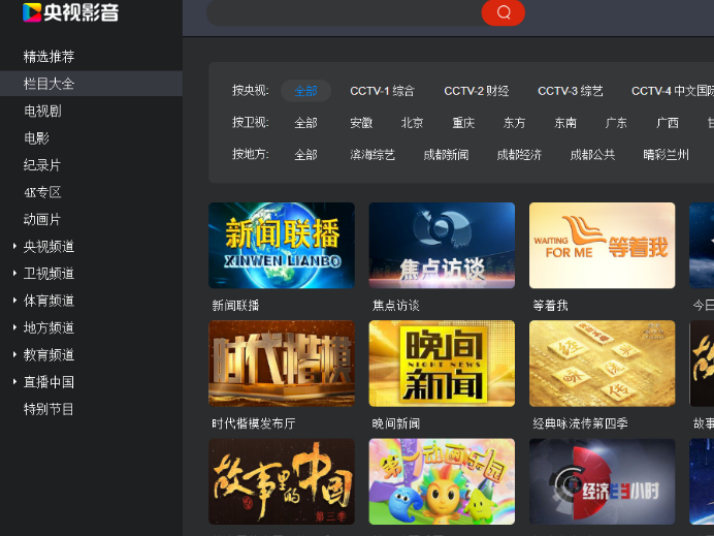This screenshot has height=536, width=714.
Task: Open 经典咏流传 golden thumbnail
Action: click(x=602, y=363)
